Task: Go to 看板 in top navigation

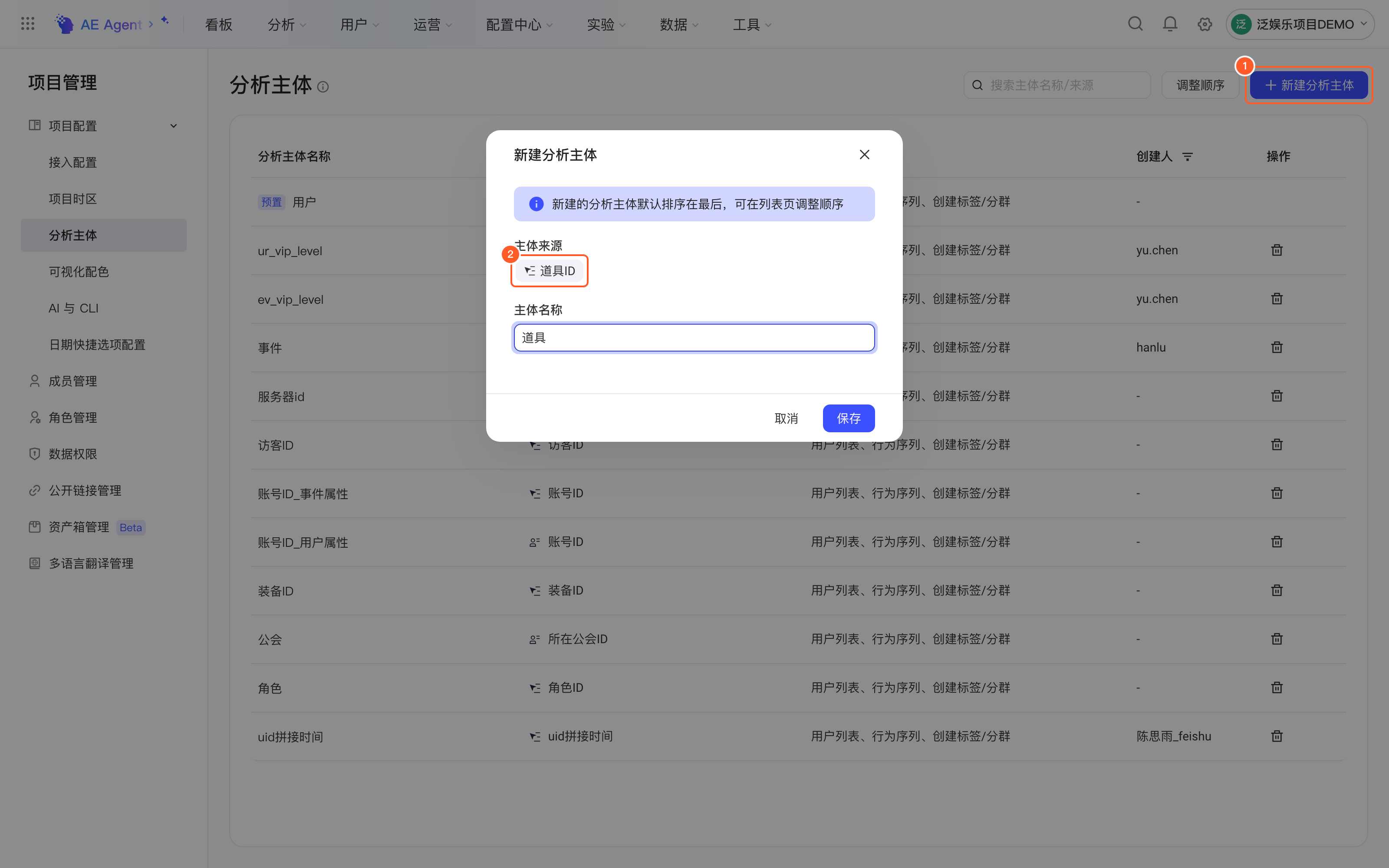Action: click(x=219, y=25)
